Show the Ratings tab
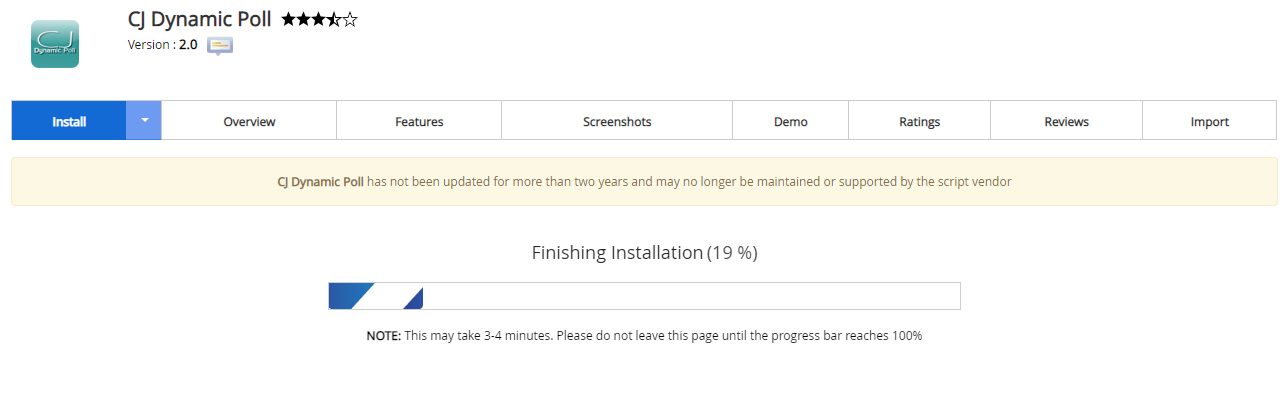The height and width of the screenshot is (402, 1284). (x=919, y=121)
